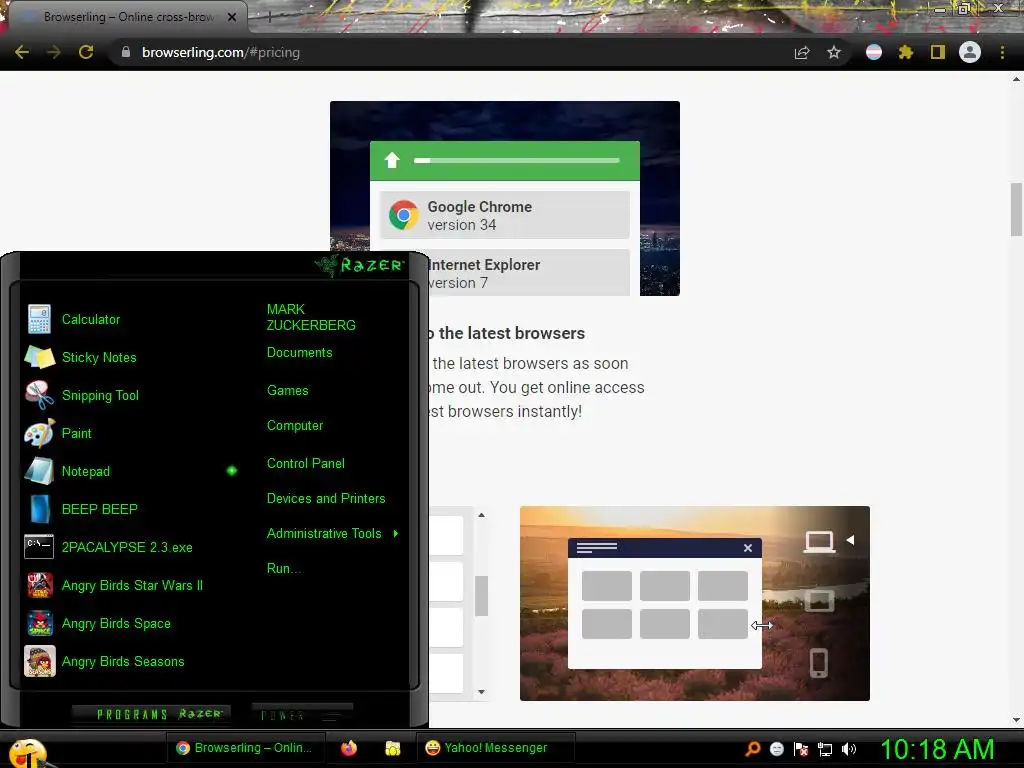
Task: Open the volume speaker tray icon
Action: pos(849,749)
